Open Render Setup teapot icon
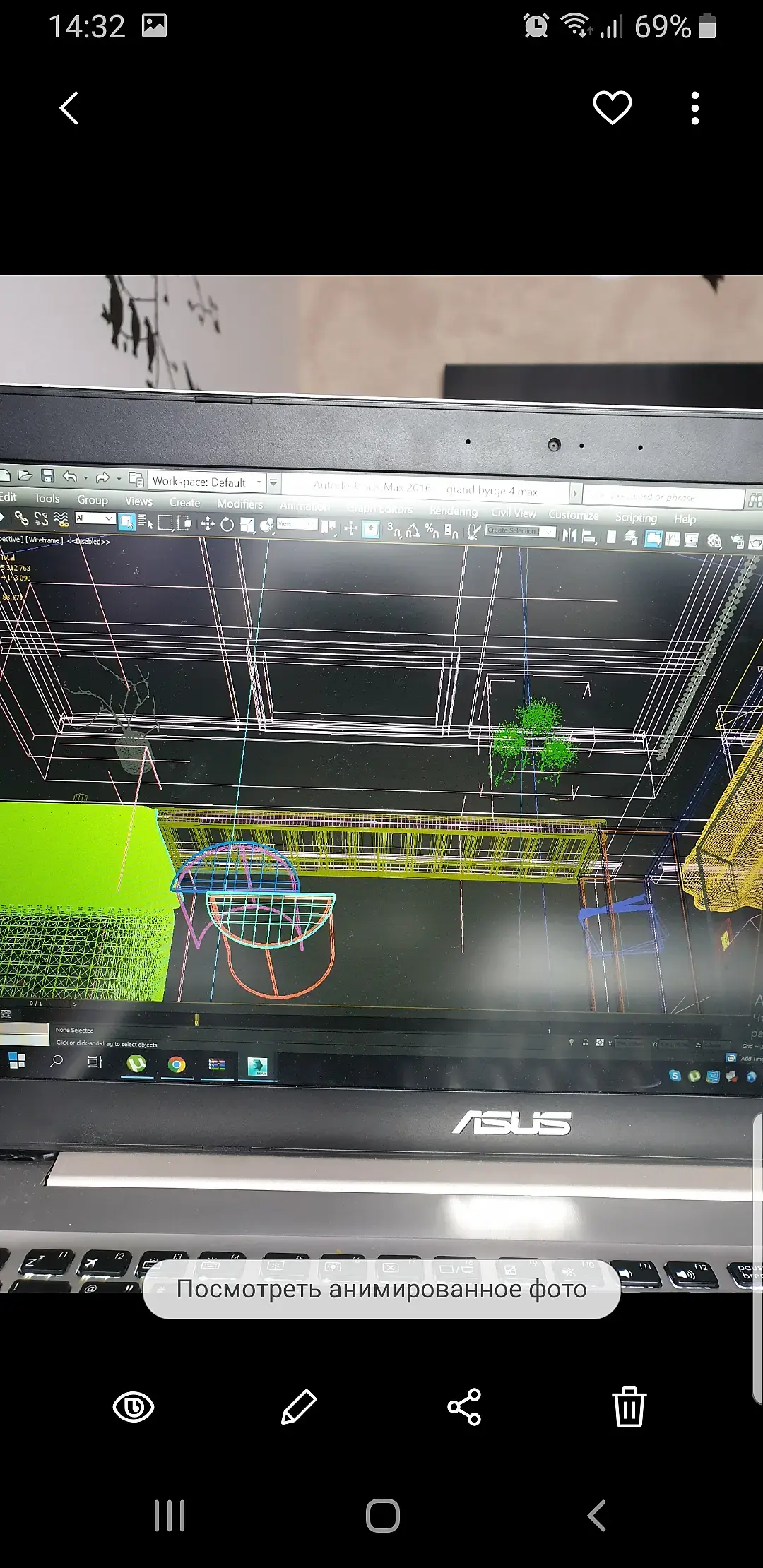The height and width of the screenshot is (1568, 763). click(737, 542)
